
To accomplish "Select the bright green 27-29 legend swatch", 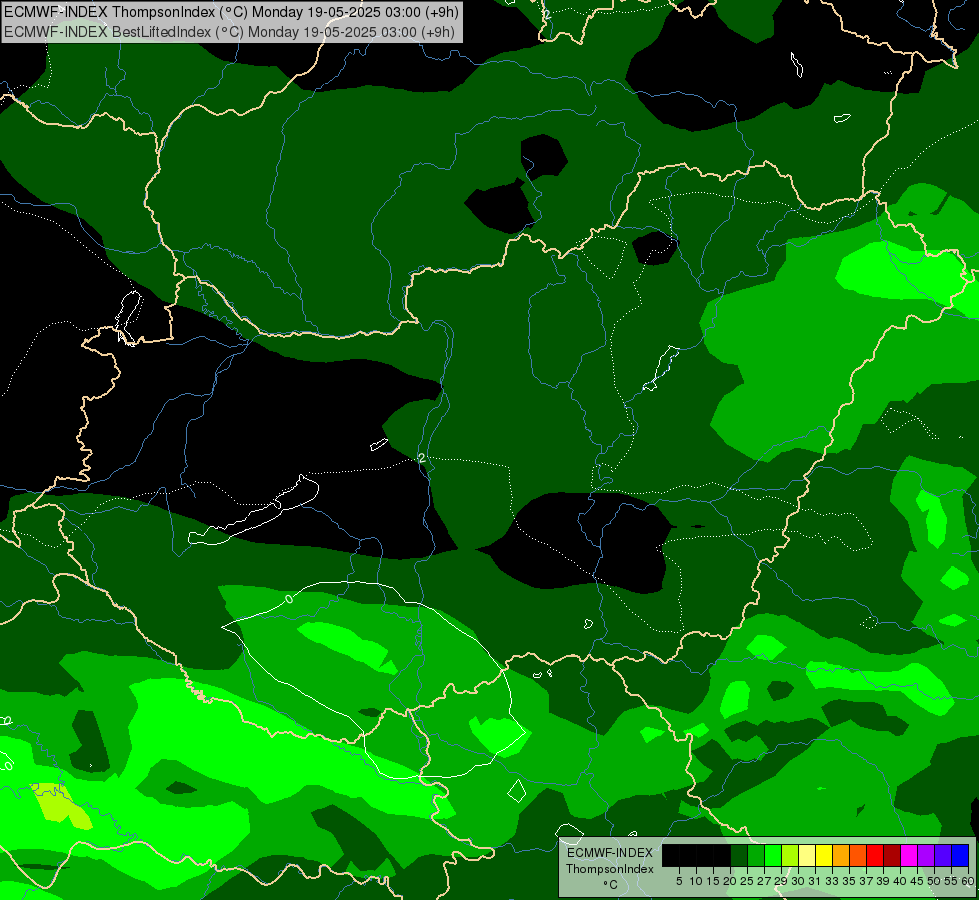I will 773,855.
